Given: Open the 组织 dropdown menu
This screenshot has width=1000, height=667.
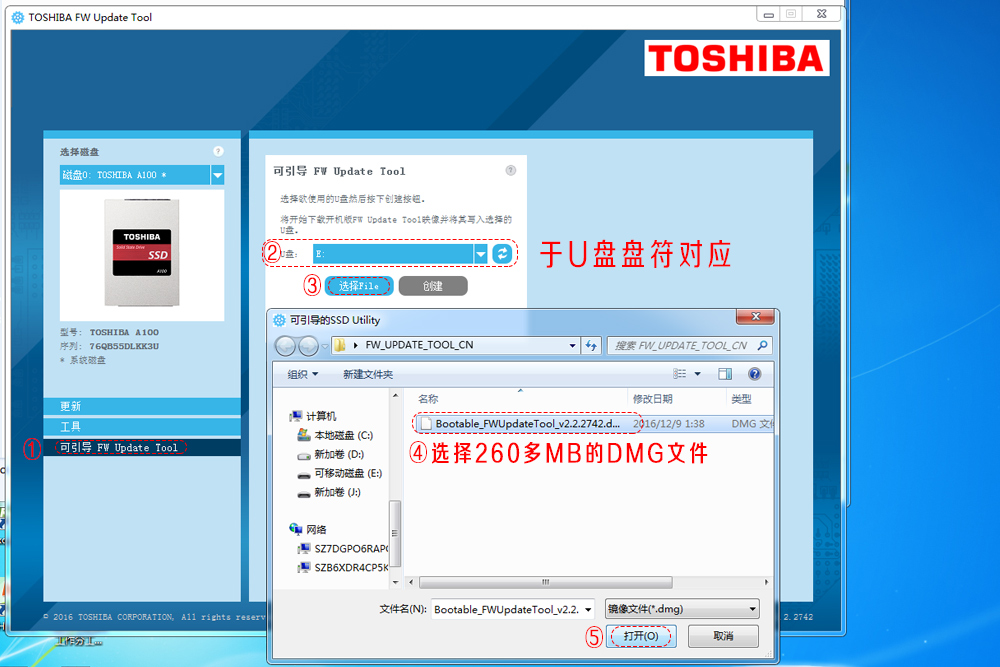Looking at the screenshot, I should click(302, 374).
